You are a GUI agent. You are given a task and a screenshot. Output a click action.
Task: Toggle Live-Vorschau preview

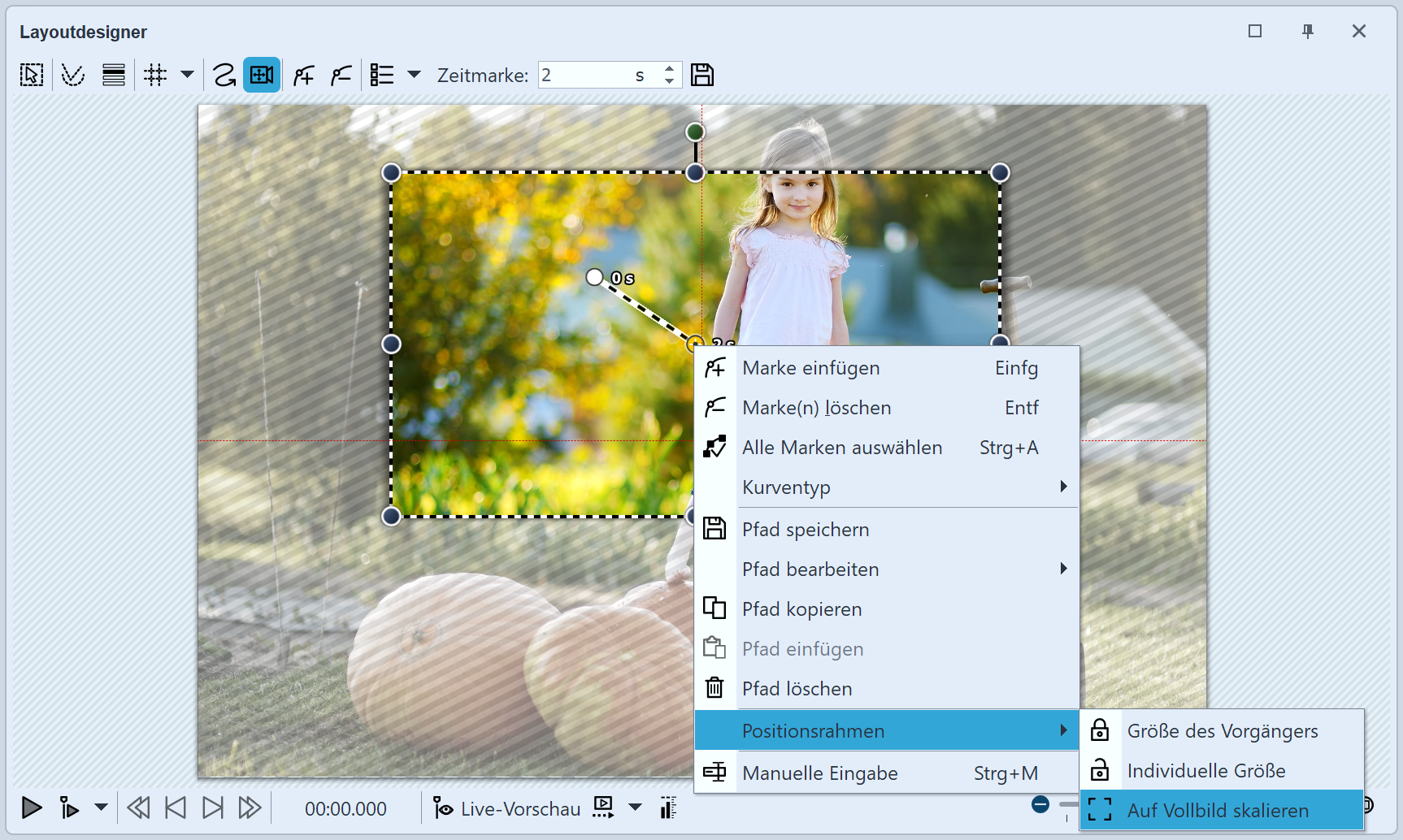(507, 809)
